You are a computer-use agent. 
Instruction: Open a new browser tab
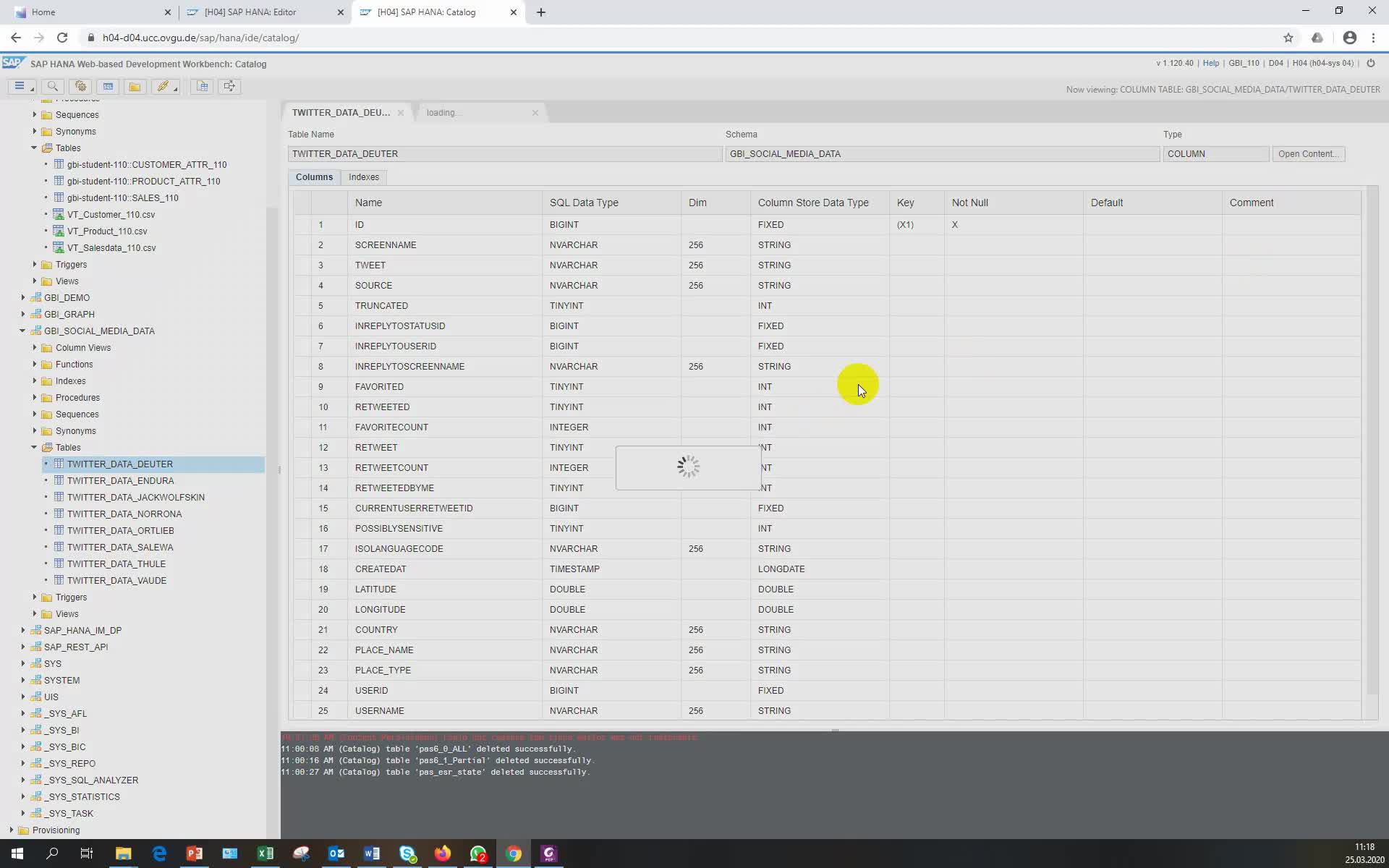click(x=541, y=12)
